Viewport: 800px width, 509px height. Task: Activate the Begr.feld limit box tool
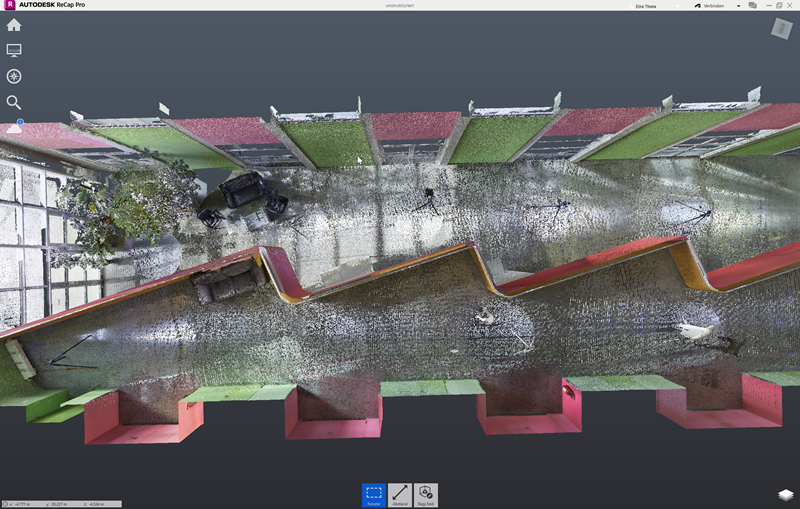(426, 495)
